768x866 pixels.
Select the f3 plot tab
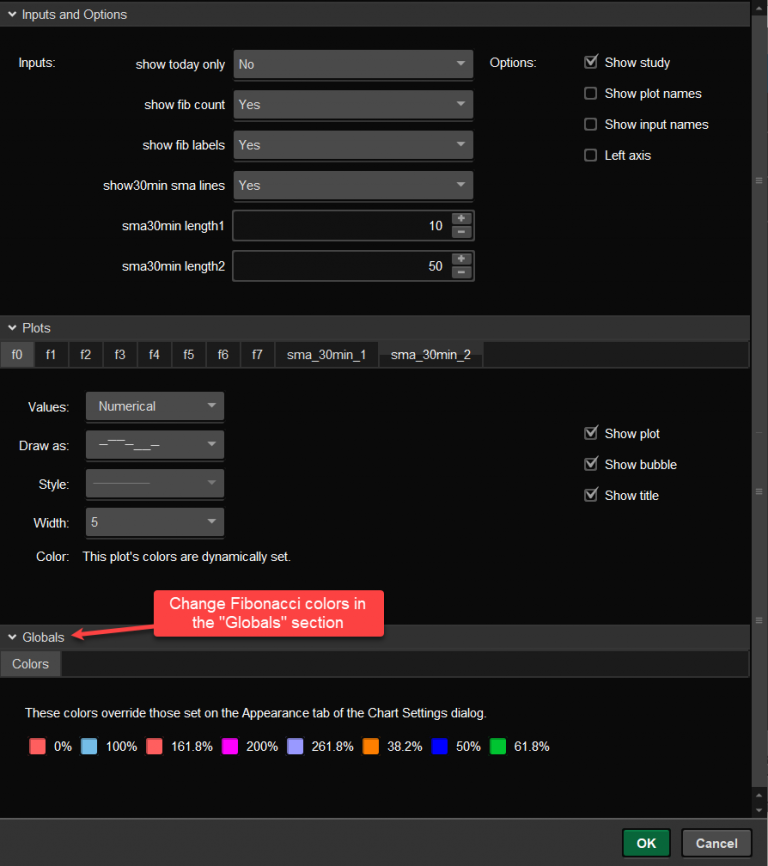[119, 355]
